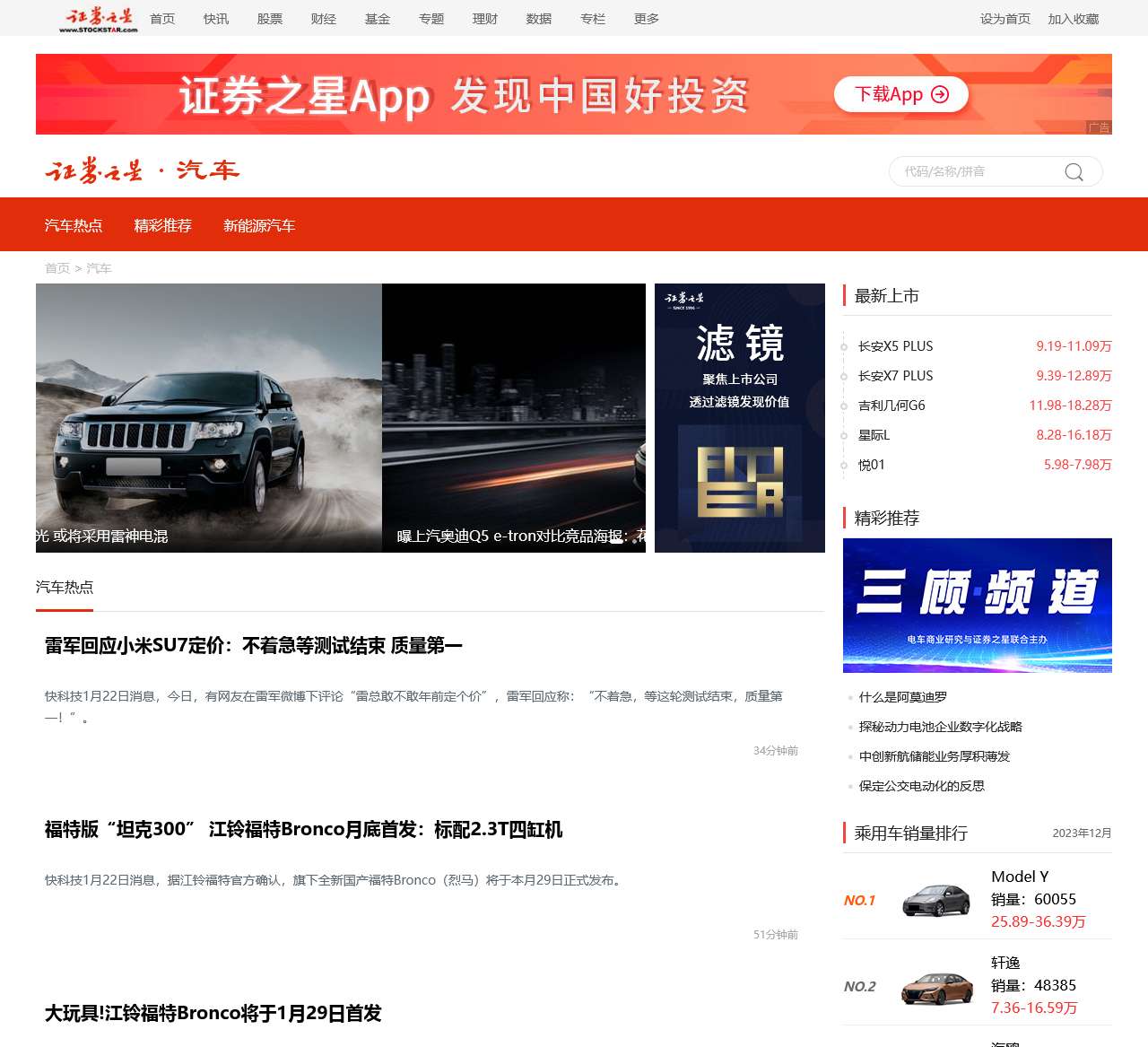Click Model Y name in sales ranking
The height and width of the screenshot is (1047, 1148).
1020,877
